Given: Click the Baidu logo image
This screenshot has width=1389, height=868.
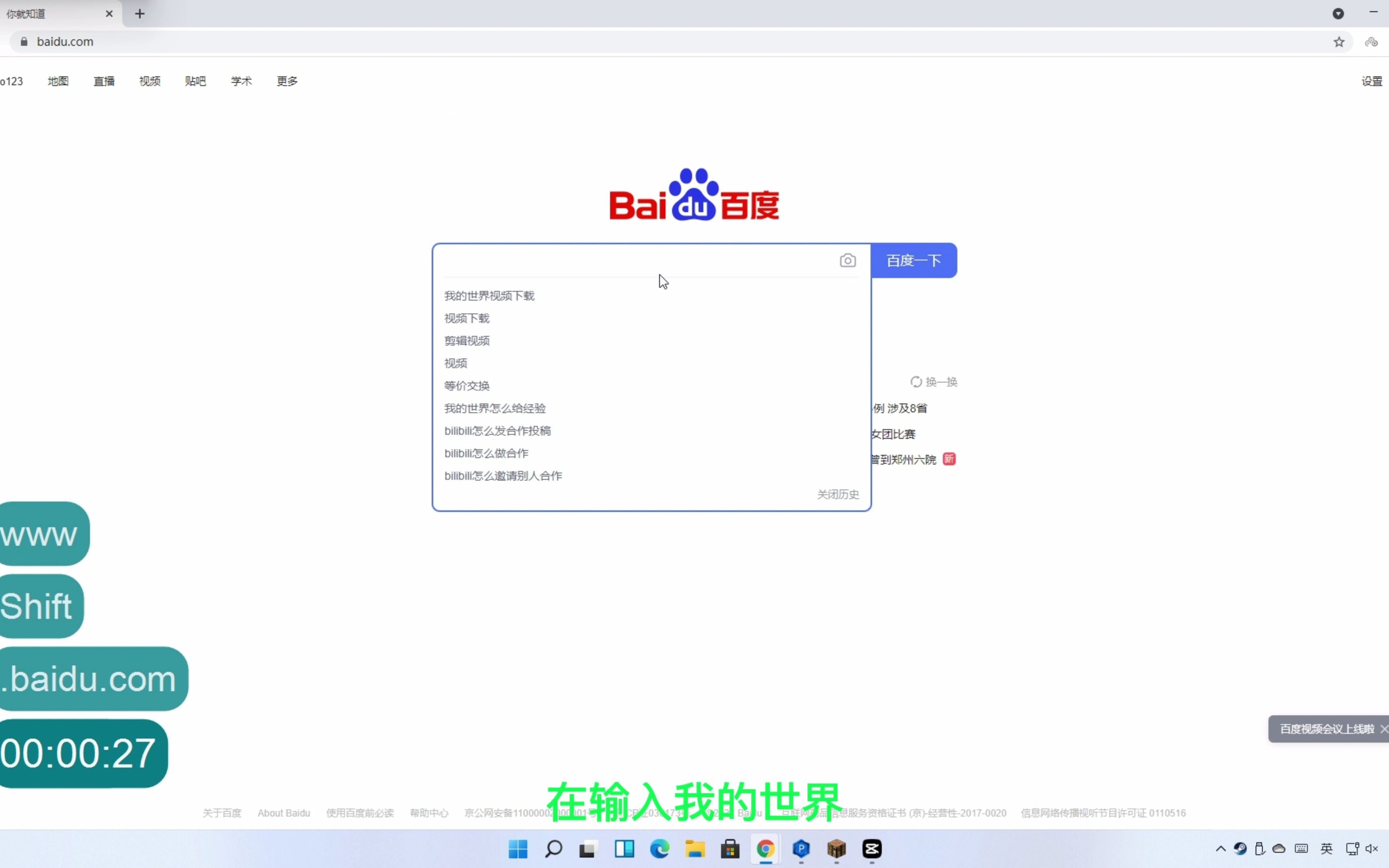Looking at the screenshot, I should click(x=694, y=194).
